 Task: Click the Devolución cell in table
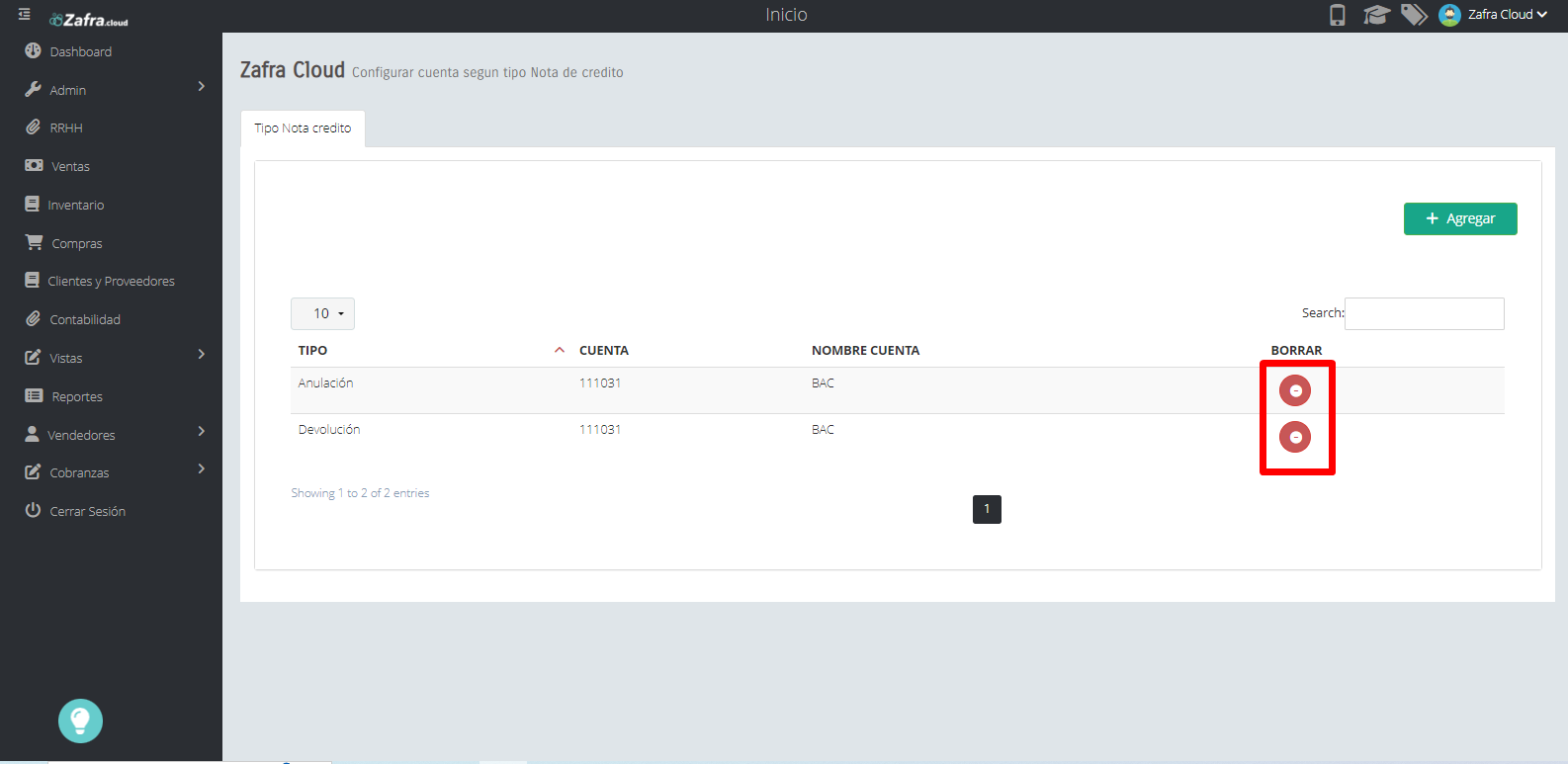(x=329, y=430)
